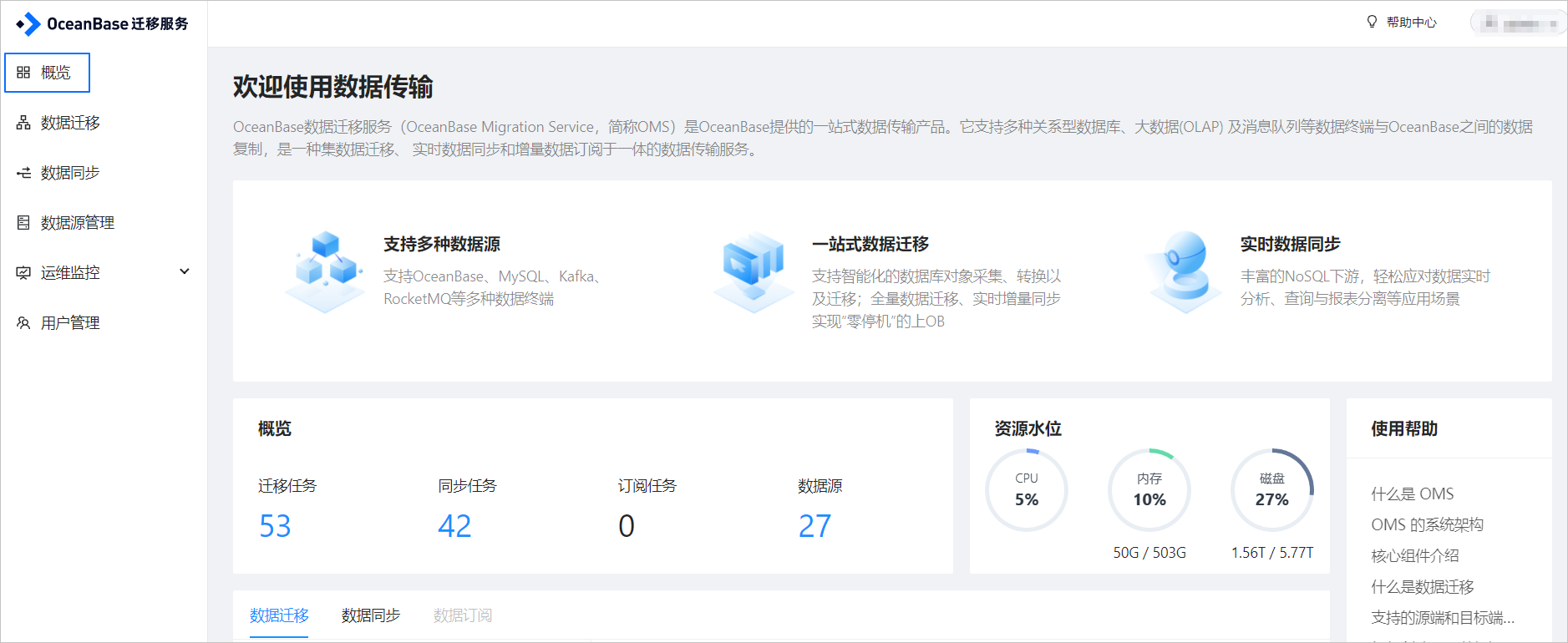Click the real-time sync globe illustration
Image resolution: width=1568 pixels, height=643 pixels.
click(x=1183, y=272)
